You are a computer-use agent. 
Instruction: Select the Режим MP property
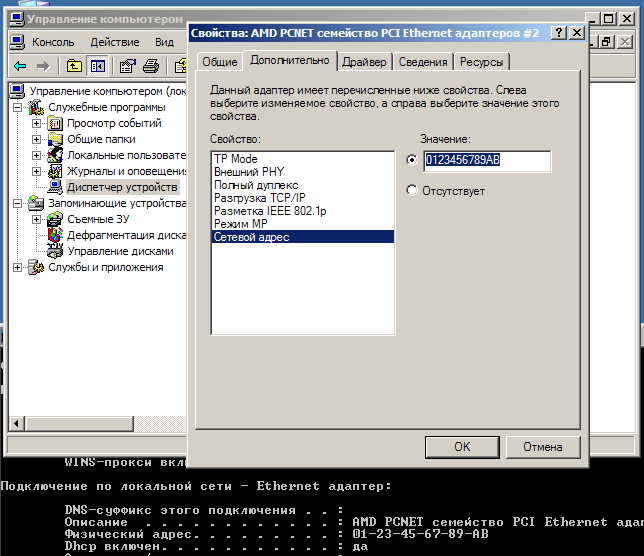pos(303,224)
